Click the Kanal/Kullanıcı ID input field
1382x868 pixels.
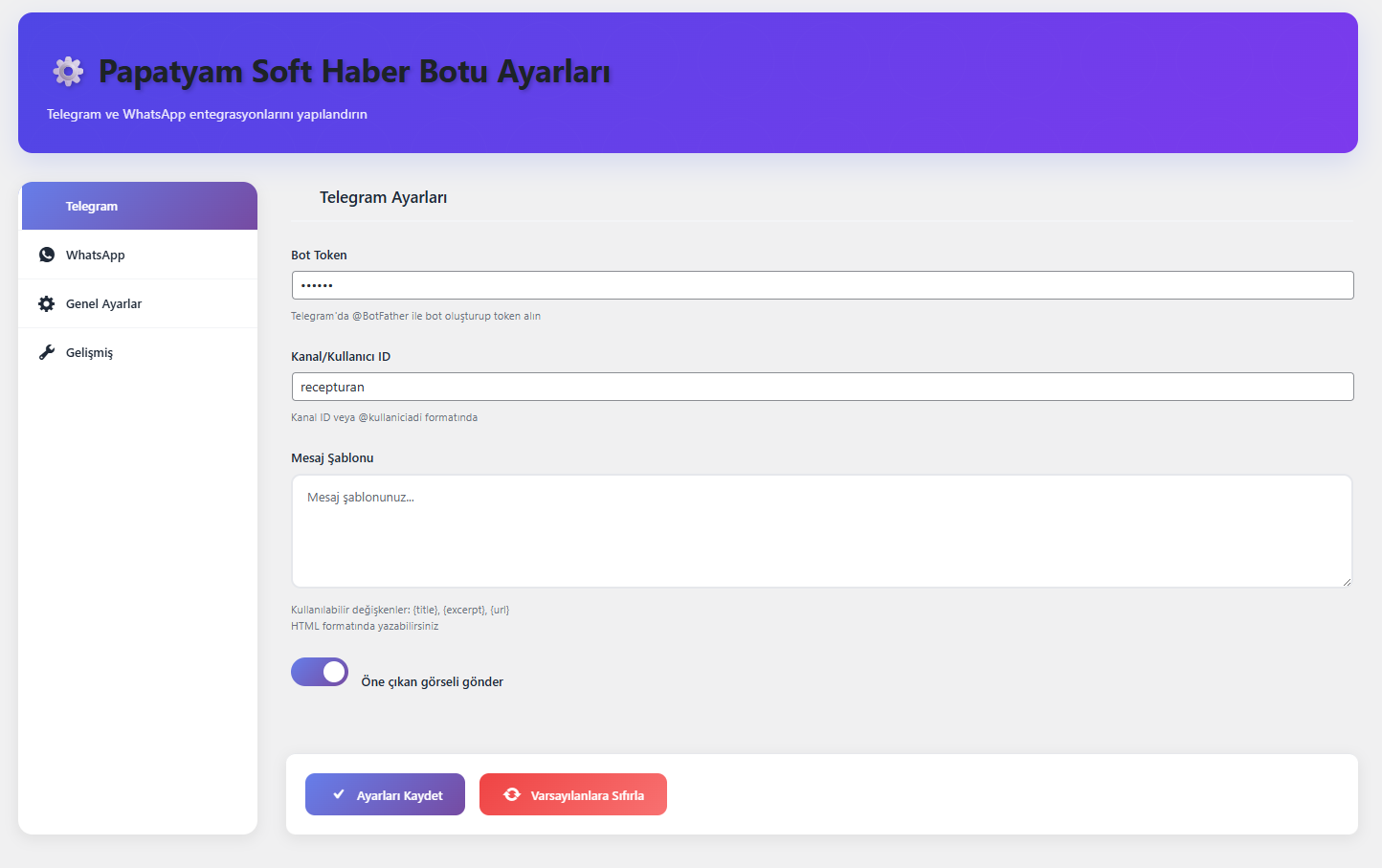(822, 387)
